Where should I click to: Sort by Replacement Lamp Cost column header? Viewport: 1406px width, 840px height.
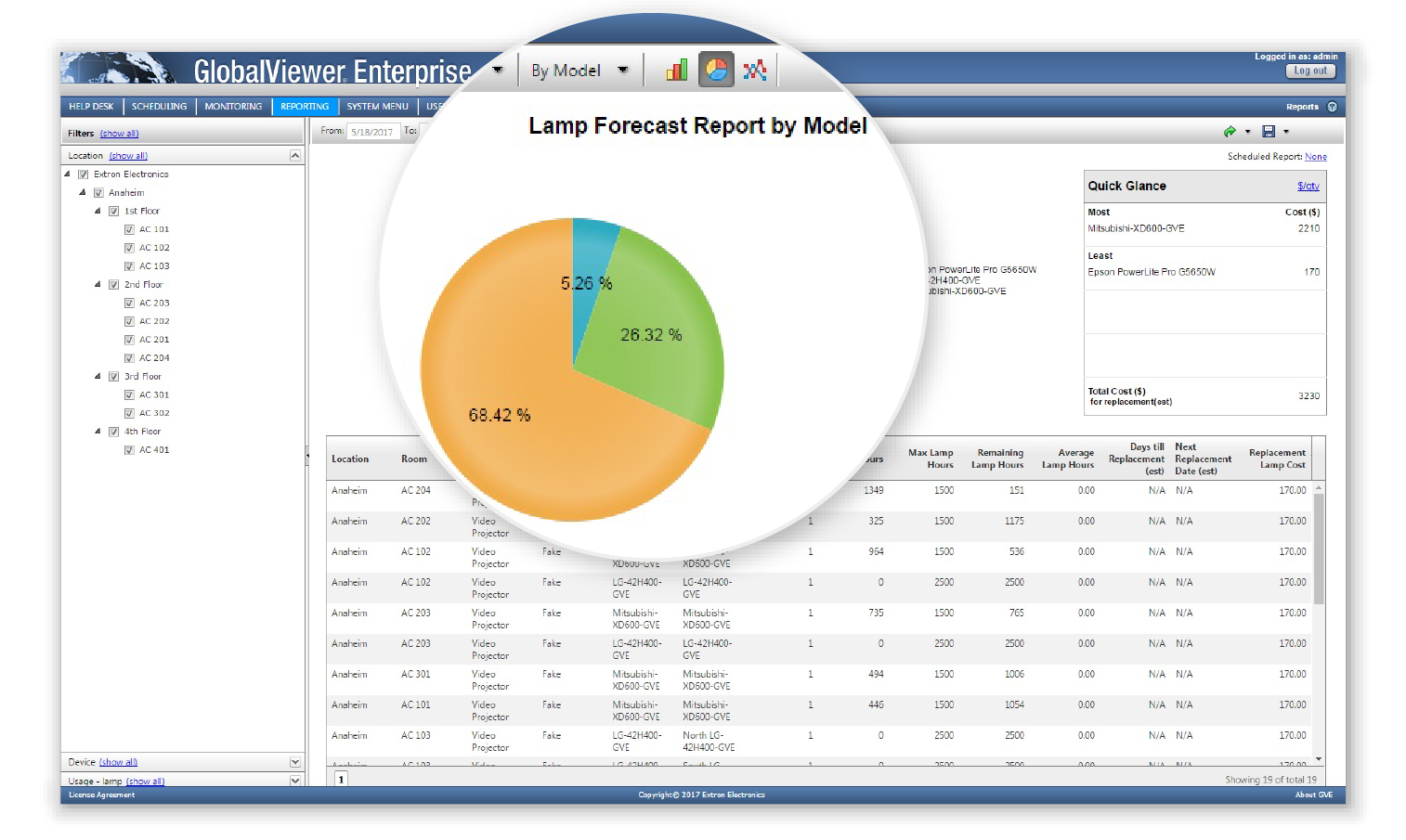1277,459
